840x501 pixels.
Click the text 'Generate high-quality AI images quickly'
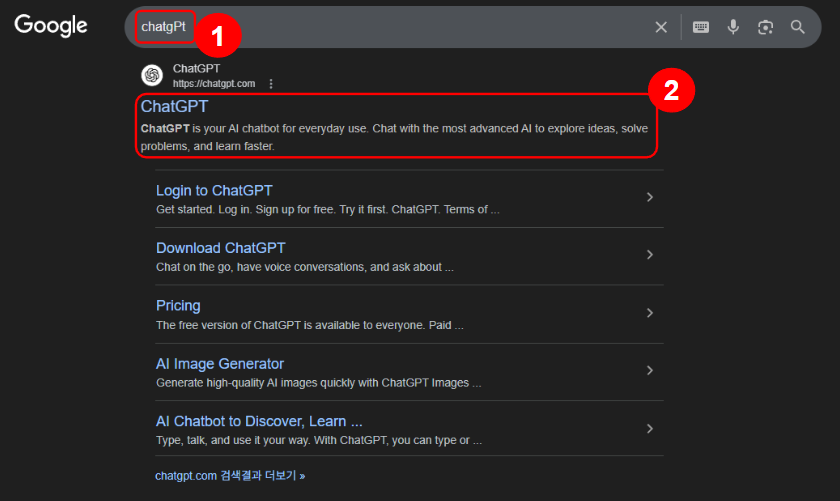(x=257, y=383)
